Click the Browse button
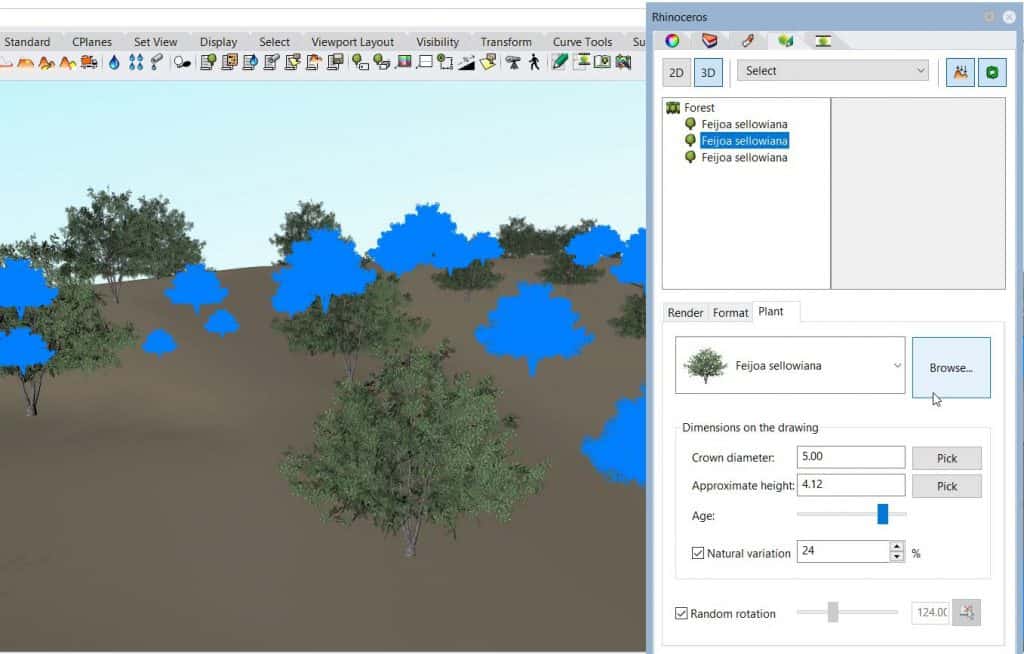 951,368
